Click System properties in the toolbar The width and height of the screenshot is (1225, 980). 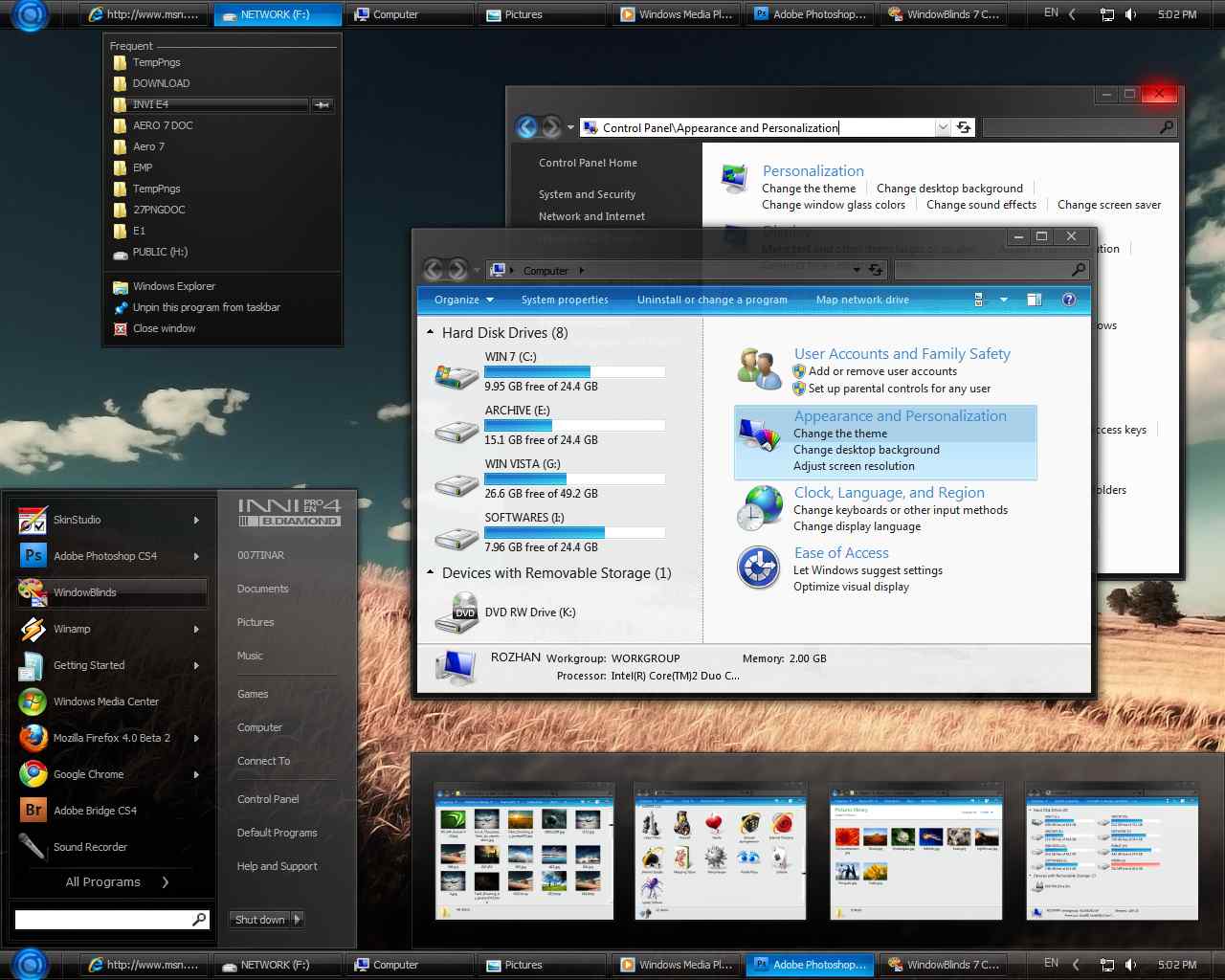pyautogui.click(x=565, y=300)
